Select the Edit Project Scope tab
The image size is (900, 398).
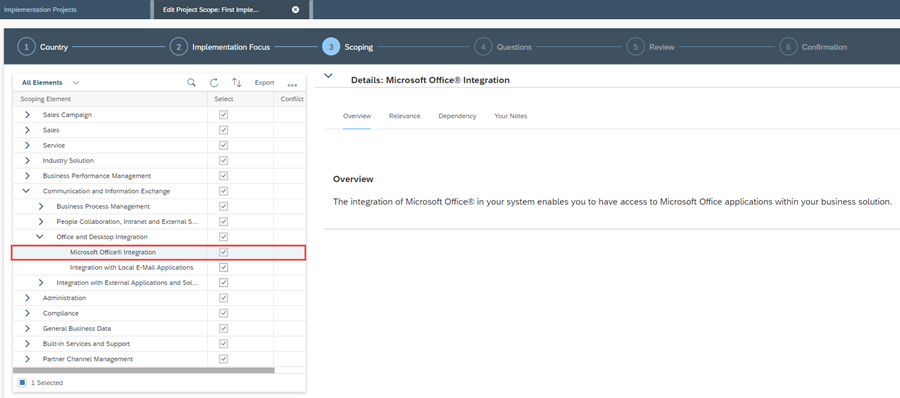click(230, 10)
